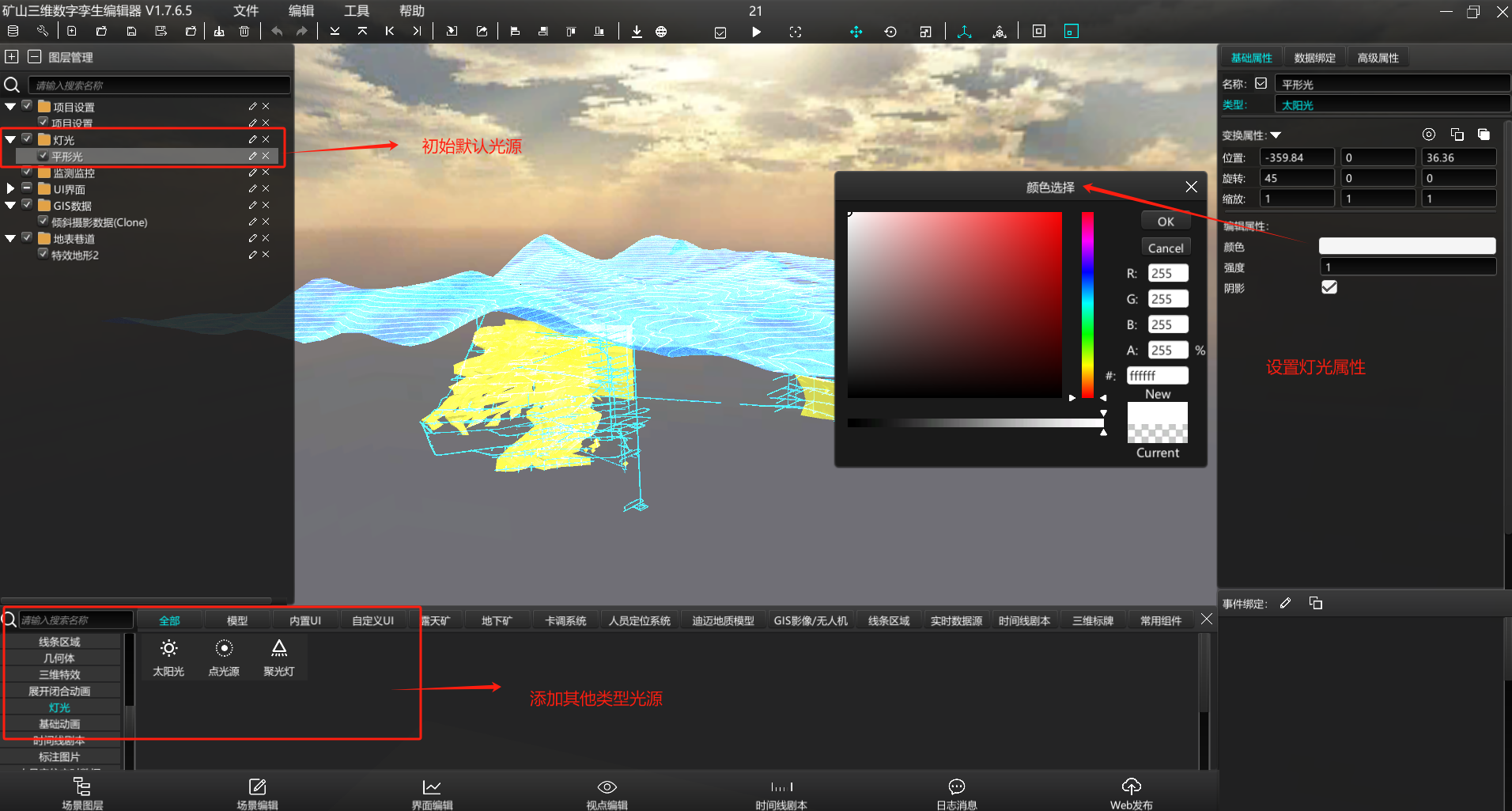Click the undo arrow

[277, 31]
